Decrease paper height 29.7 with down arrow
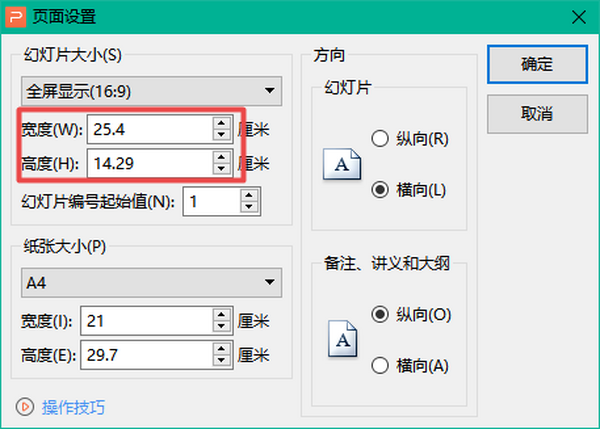This screenshot has height=429, width=600. pos(222,360)
